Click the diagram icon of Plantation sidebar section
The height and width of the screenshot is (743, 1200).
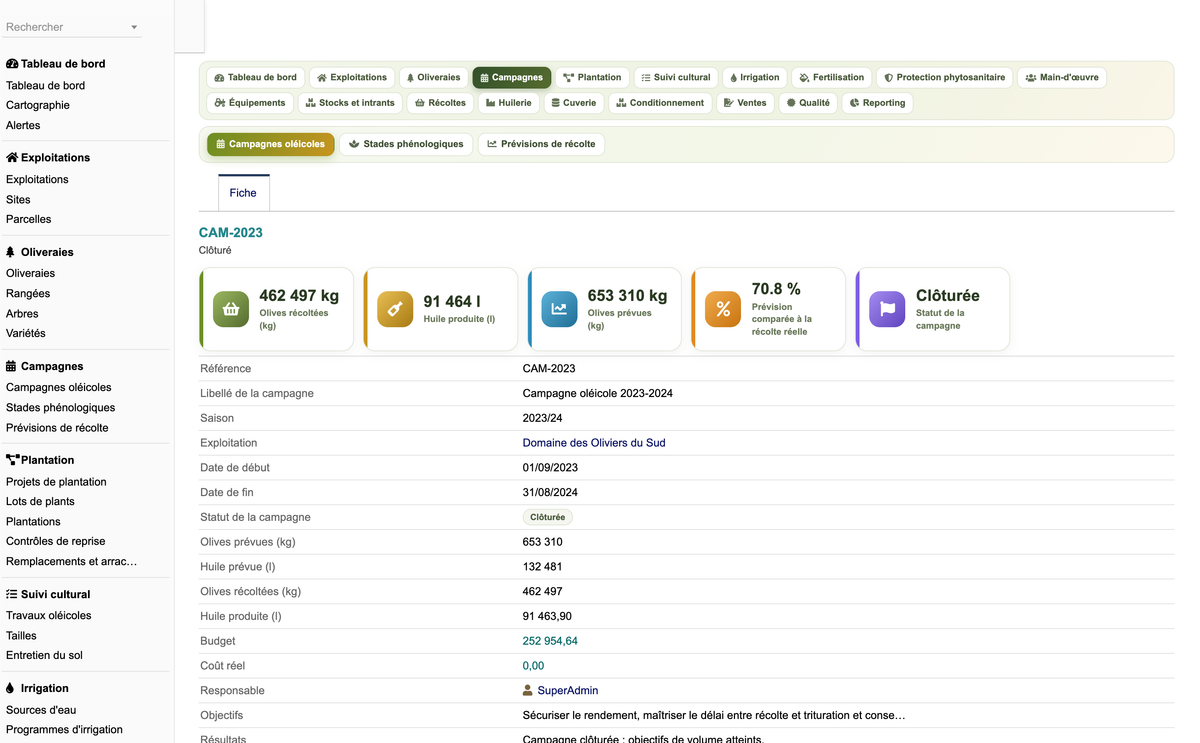12,460
